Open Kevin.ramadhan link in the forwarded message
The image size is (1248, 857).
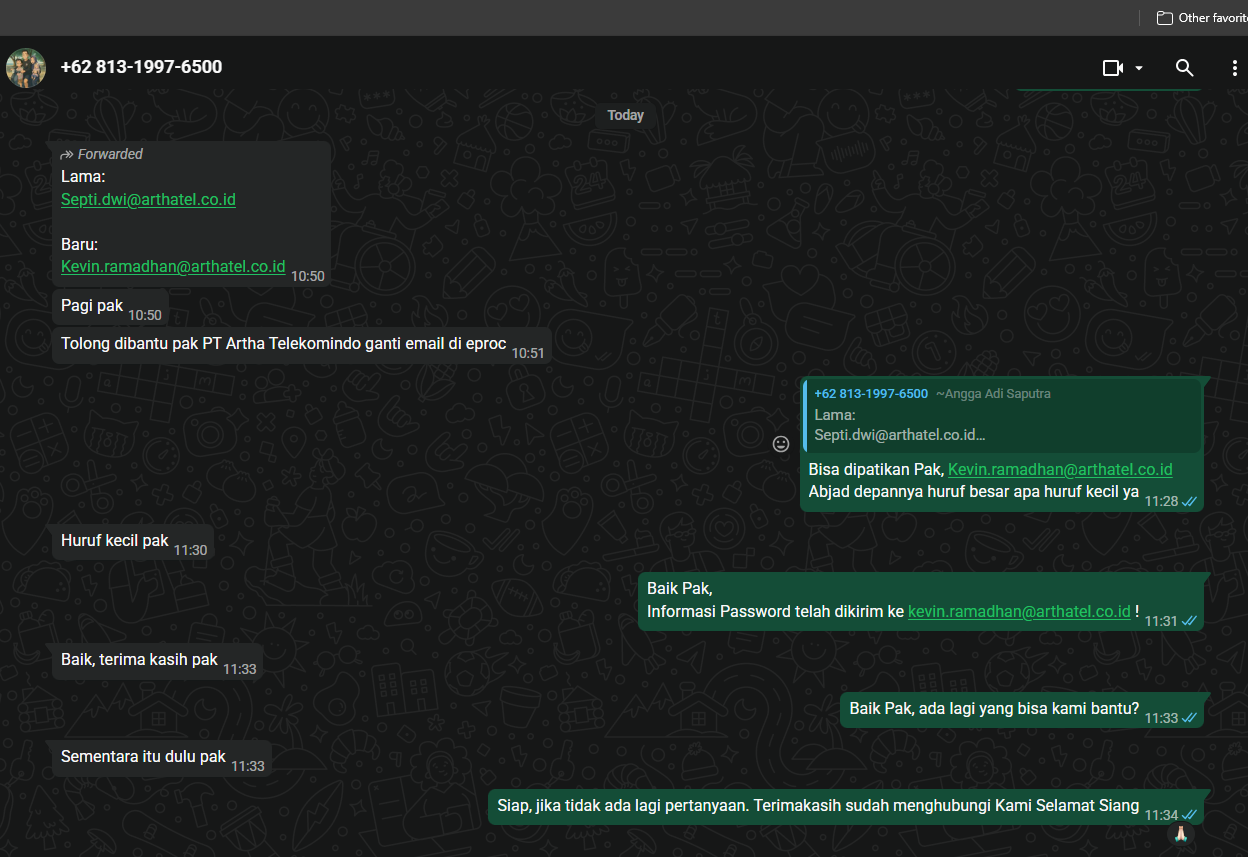point(173,267)
